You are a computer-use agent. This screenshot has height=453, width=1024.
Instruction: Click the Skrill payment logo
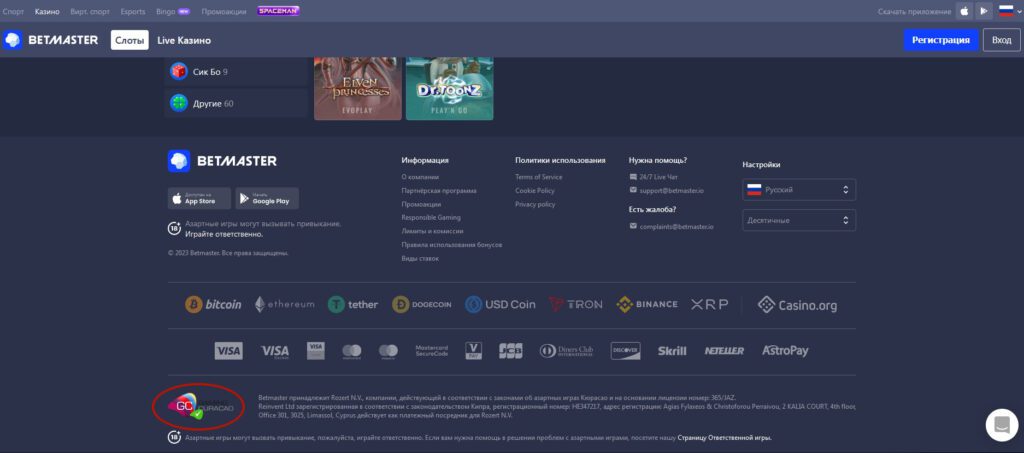(672, 351)
